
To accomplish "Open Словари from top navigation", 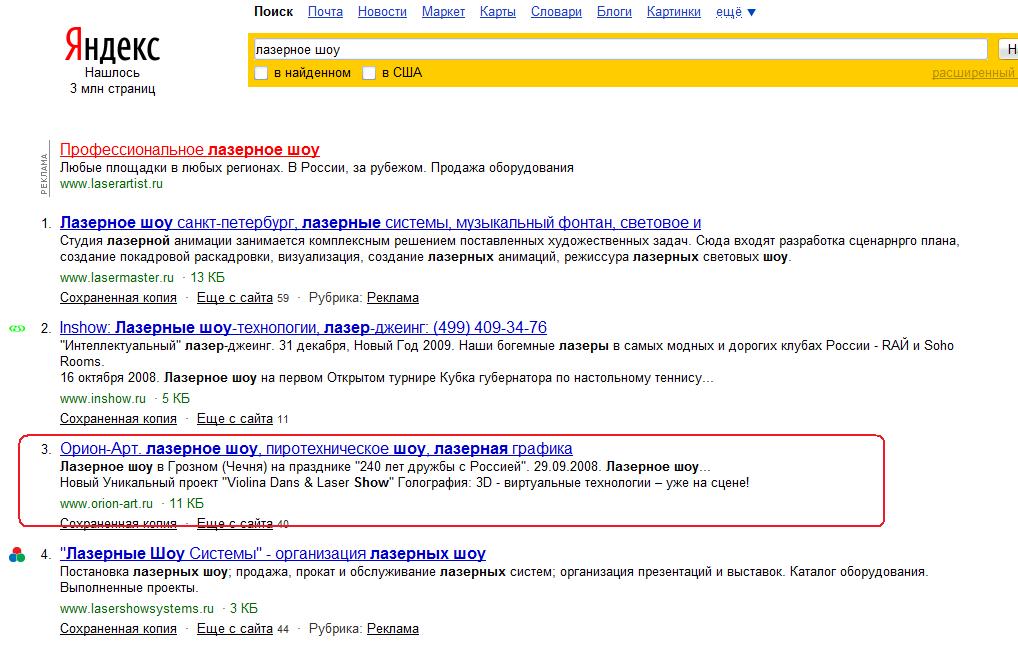I will [556, 12].
